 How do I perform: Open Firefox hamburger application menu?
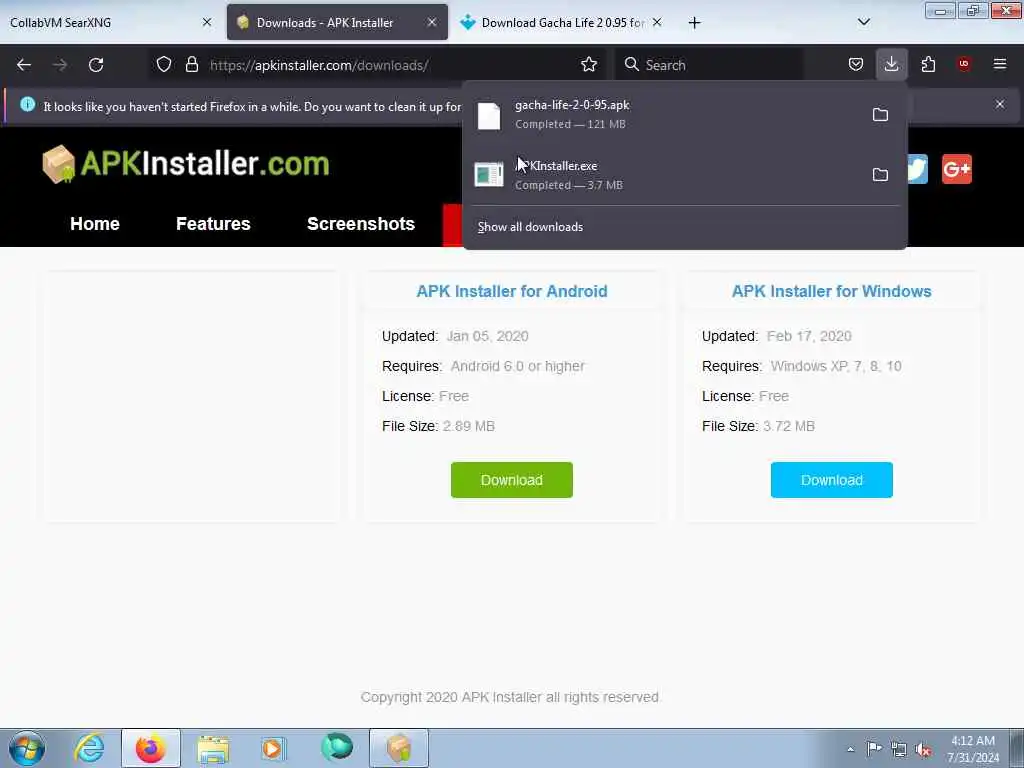(x=1000, y=64)
